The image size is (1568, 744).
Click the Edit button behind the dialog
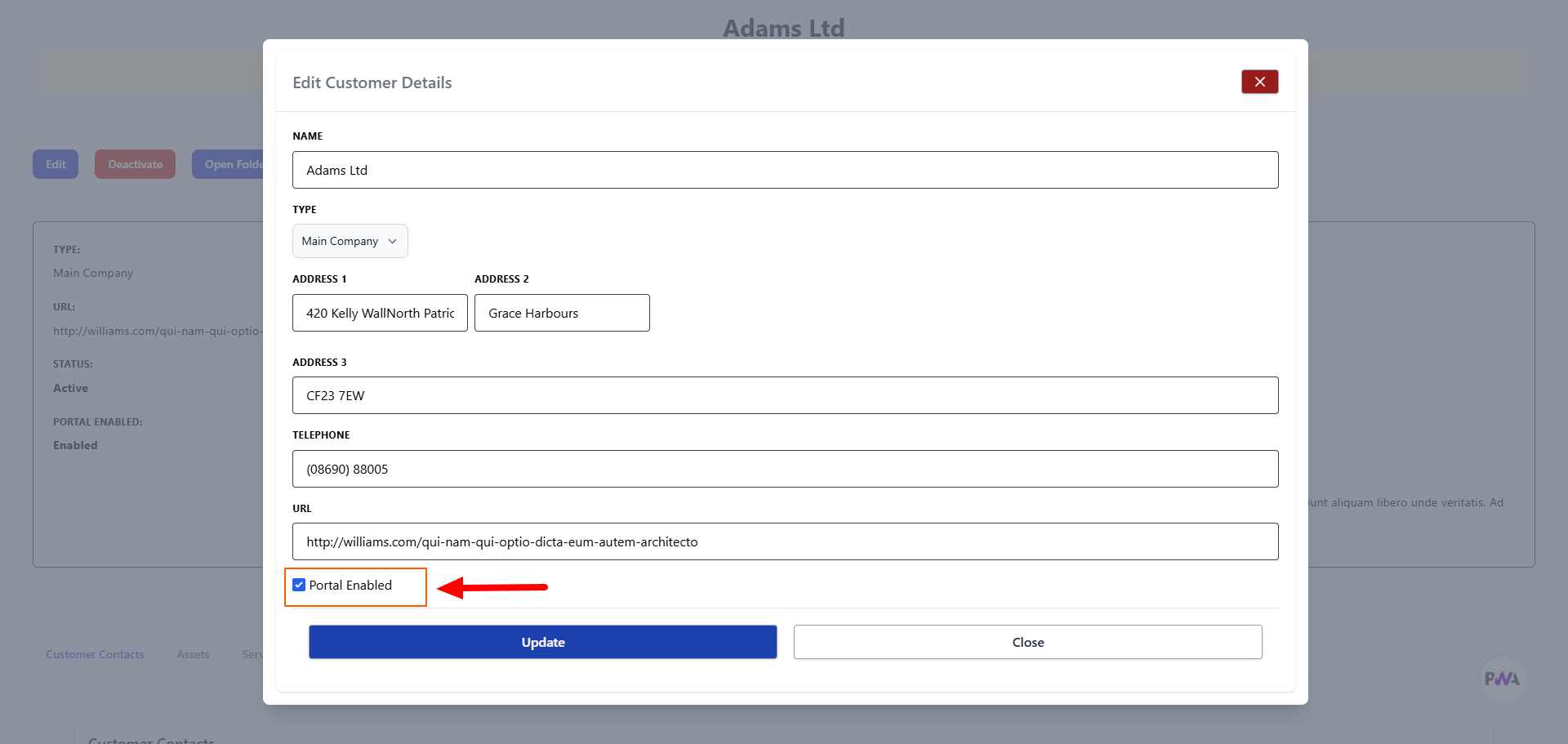click(56, 164)
